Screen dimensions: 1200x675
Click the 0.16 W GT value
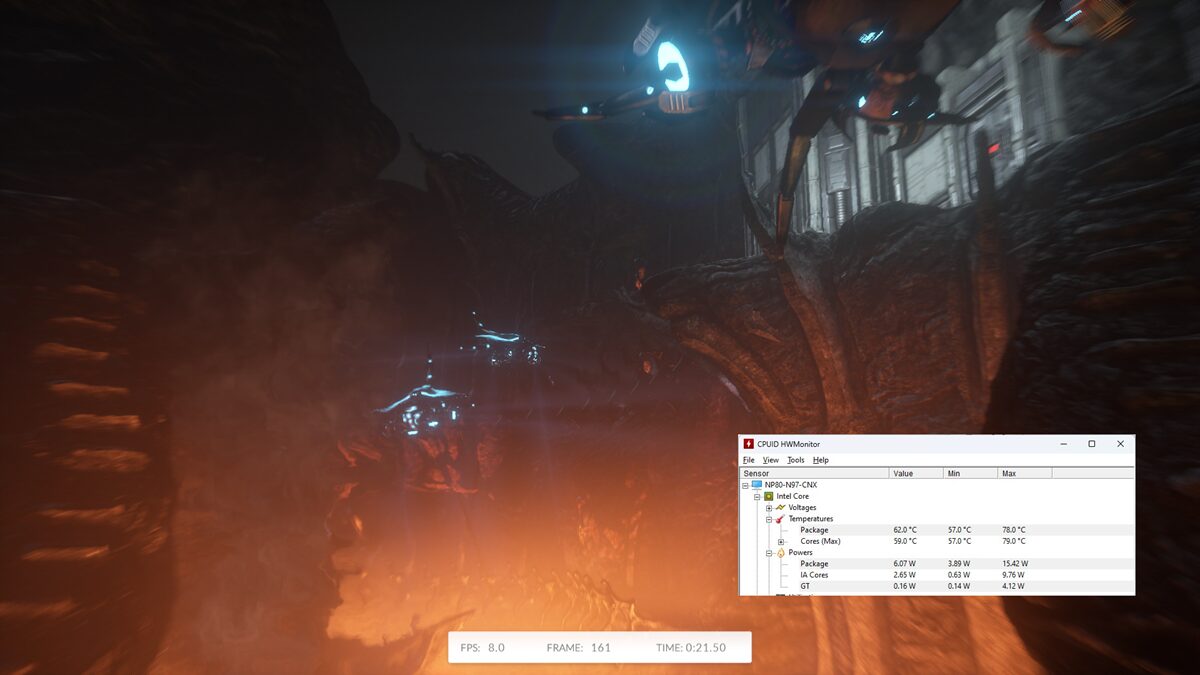904,586
